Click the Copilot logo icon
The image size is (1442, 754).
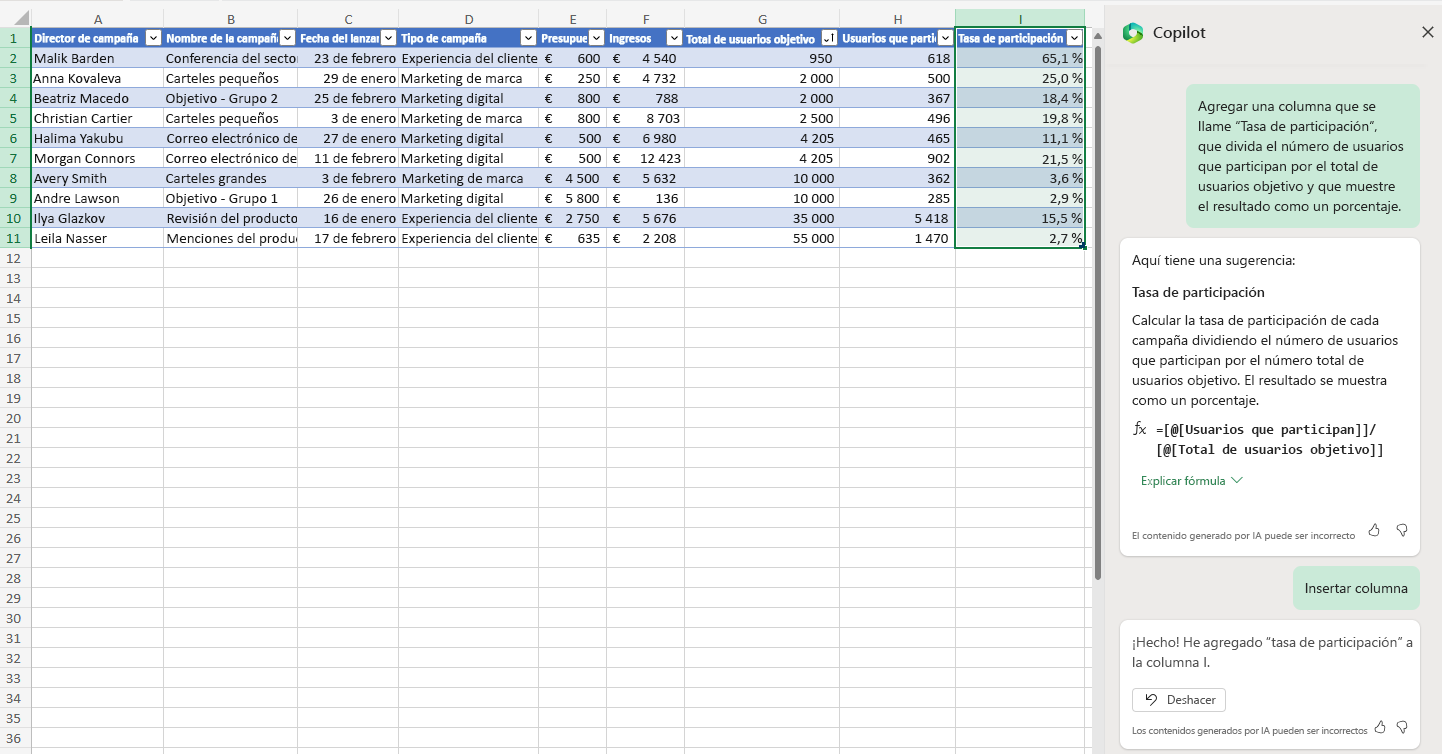point(1132,33)
